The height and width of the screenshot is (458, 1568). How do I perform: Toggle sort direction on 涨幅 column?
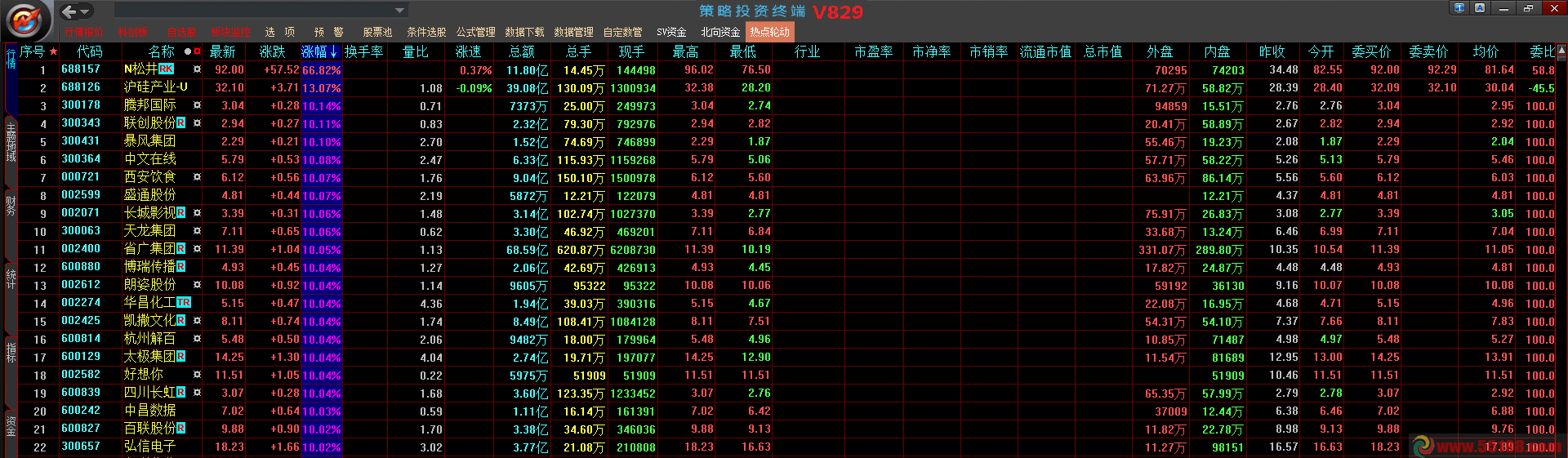pos(320,51)
